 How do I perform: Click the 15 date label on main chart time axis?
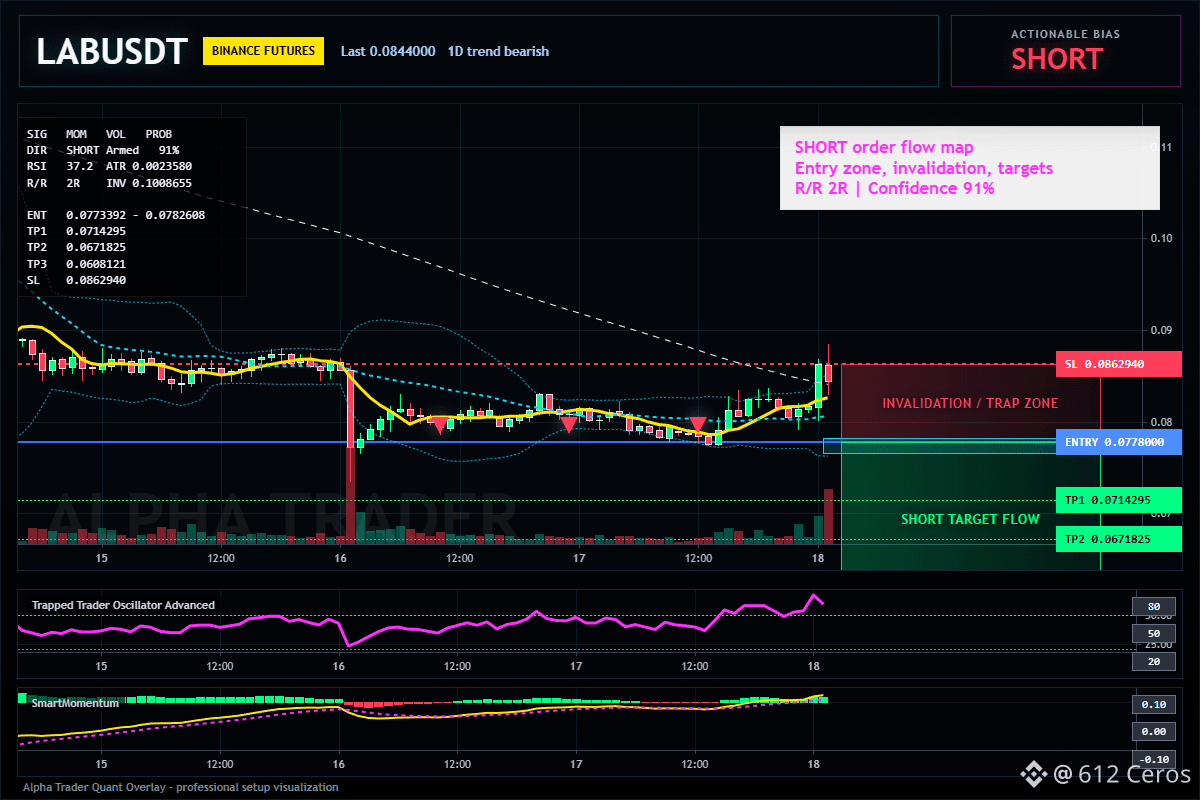[x=101, y=559]
